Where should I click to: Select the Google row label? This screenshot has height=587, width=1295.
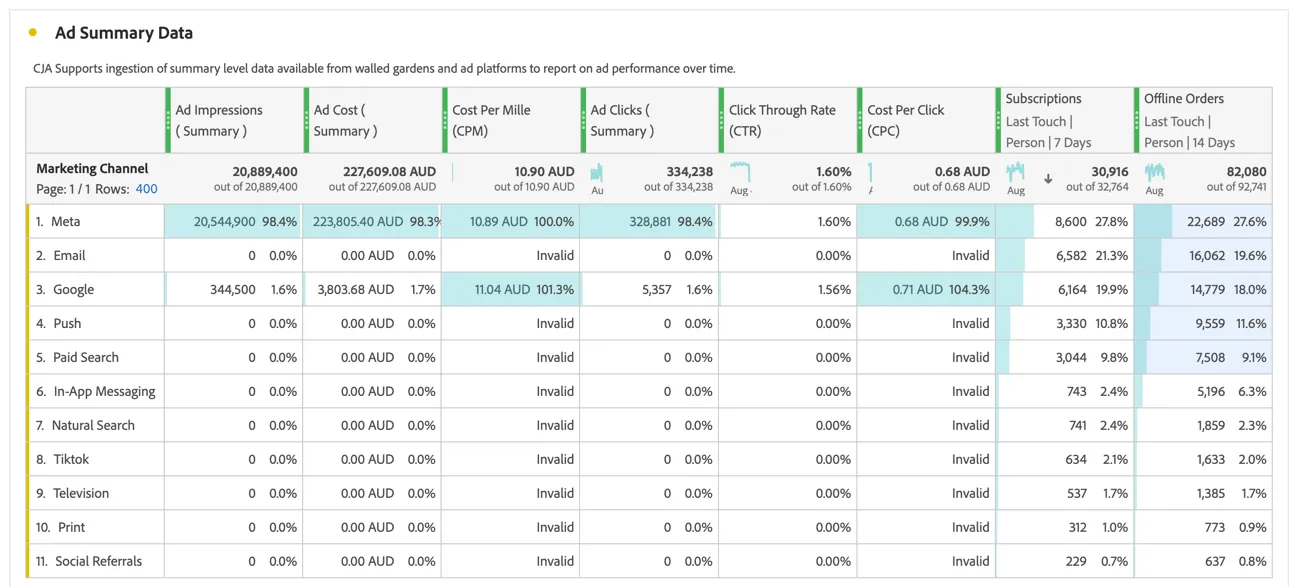click(74, 289)
